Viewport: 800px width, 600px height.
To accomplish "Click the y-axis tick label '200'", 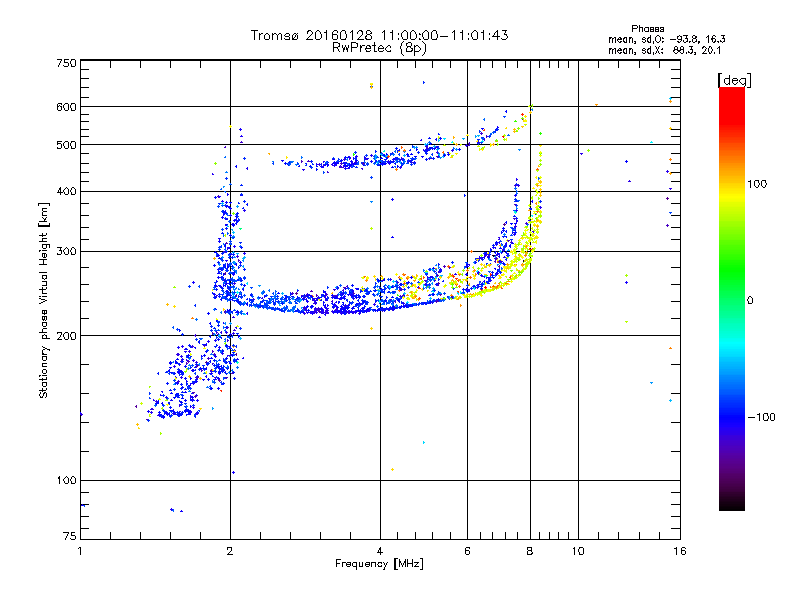I will click(x=66, y=336).
